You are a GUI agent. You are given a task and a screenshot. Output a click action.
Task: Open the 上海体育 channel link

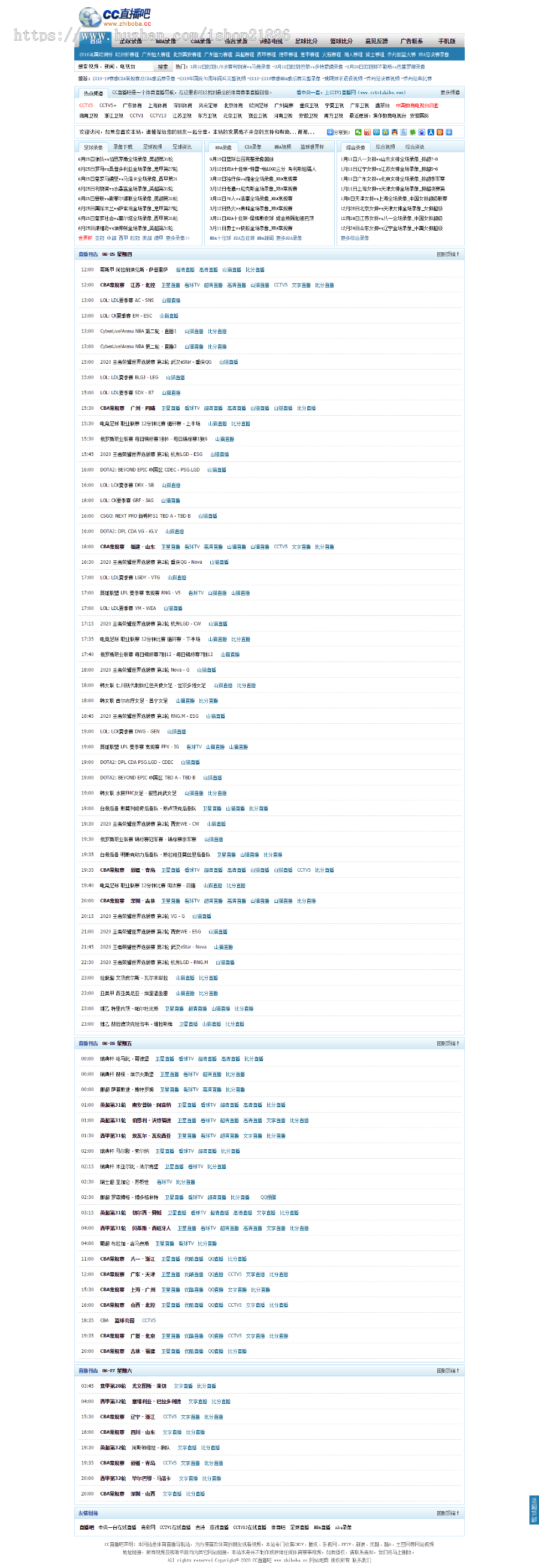coord(158,105)
